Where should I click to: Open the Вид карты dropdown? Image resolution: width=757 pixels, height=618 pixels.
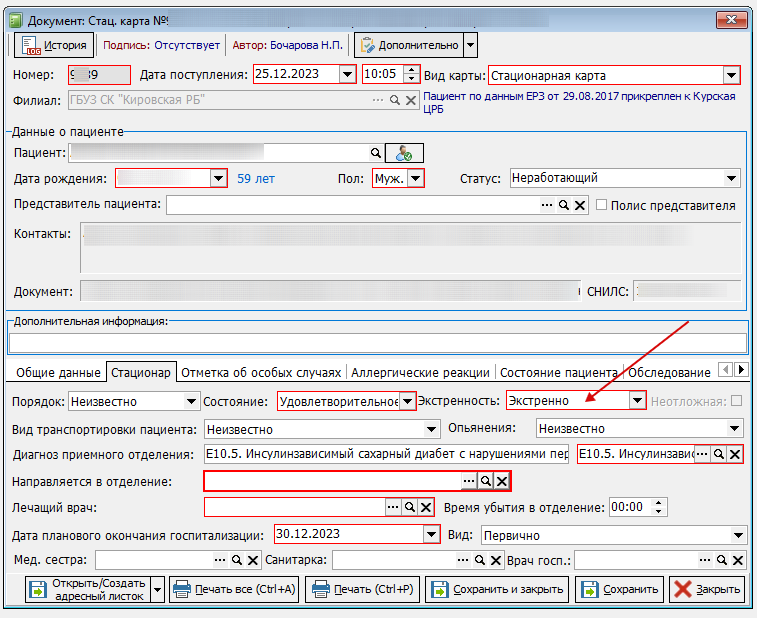click(x=731, y=75)
